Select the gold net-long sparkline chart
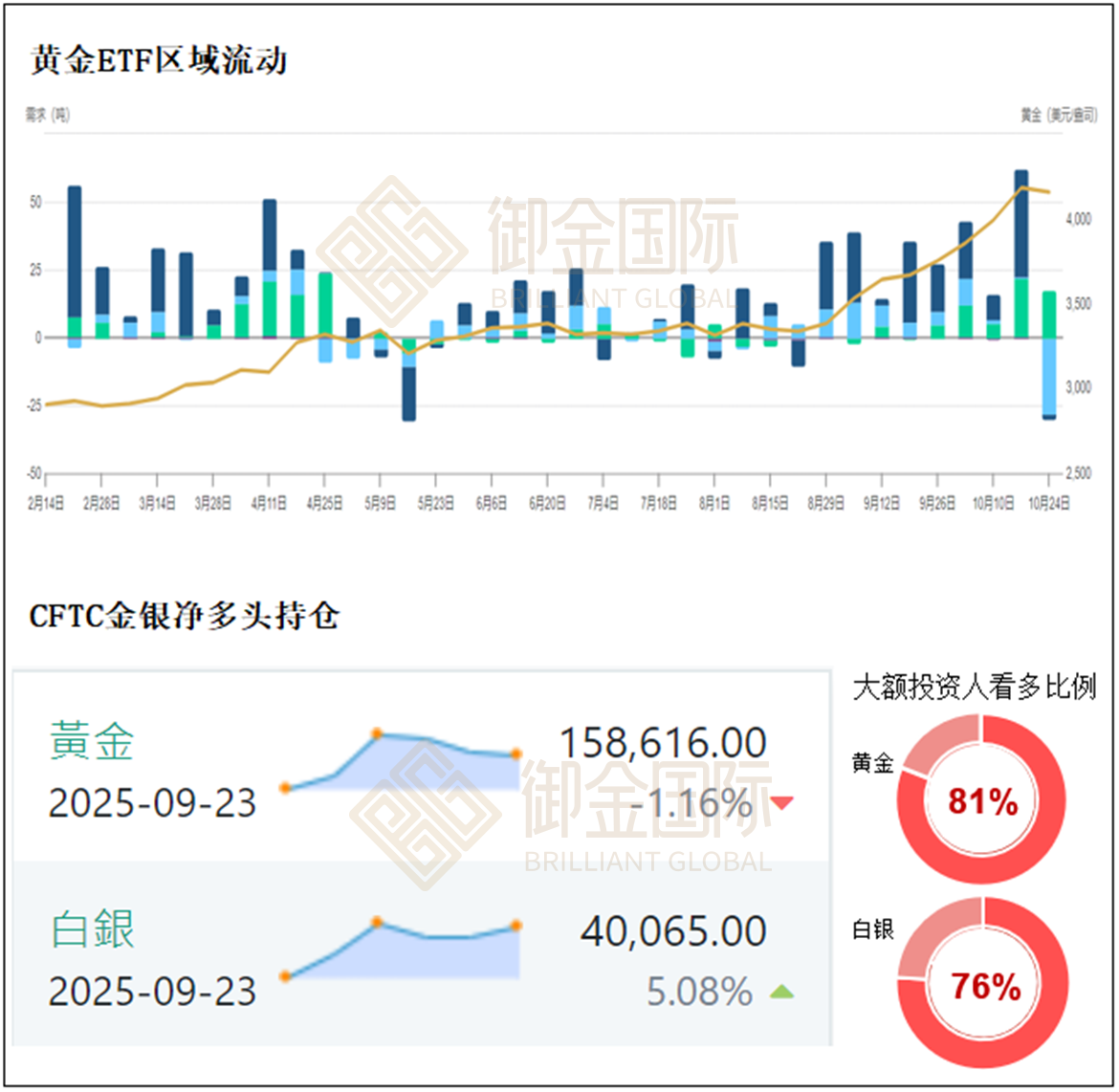The image size is (1119, 1092). click(402, 762)
